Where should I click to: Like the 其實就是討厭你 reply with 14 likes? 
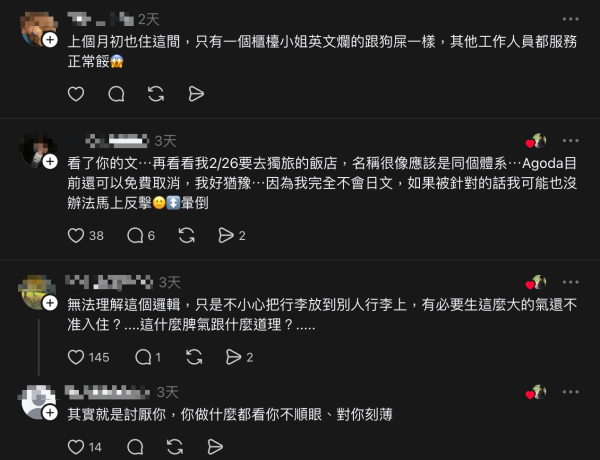(x=85, y=447)
